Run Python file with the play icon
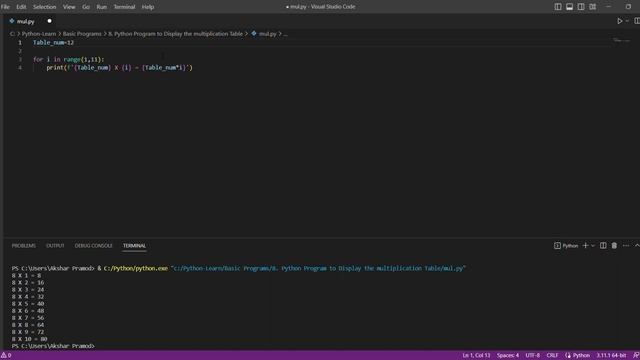 [620, 21]
